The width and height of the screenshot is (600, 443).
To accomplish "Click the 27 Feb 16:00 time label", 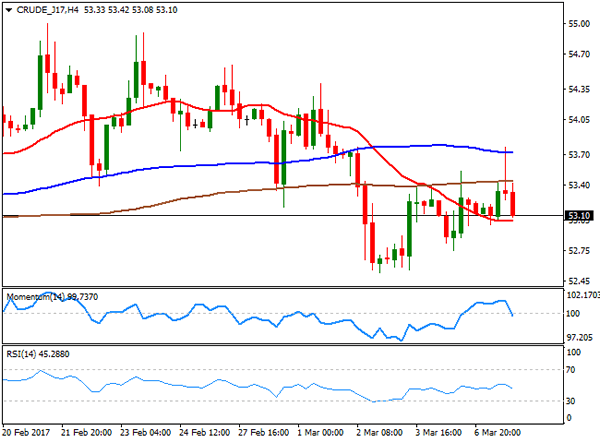I will pos(263,433).
